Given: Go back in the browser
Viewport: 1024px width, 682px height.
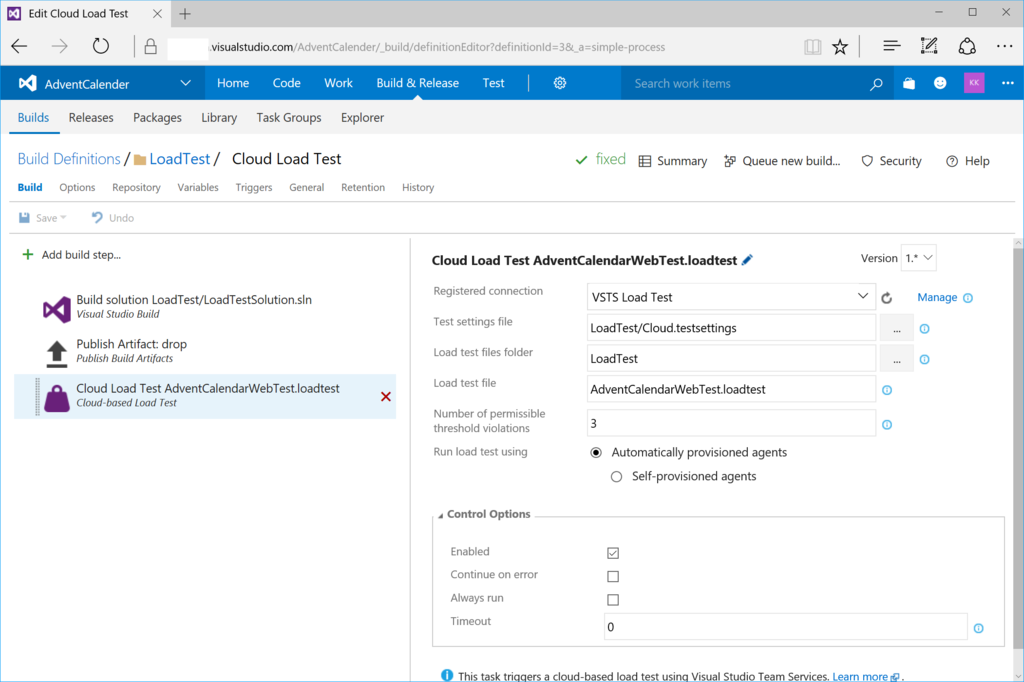Looking at the screenshot, I should click(20, 46).
